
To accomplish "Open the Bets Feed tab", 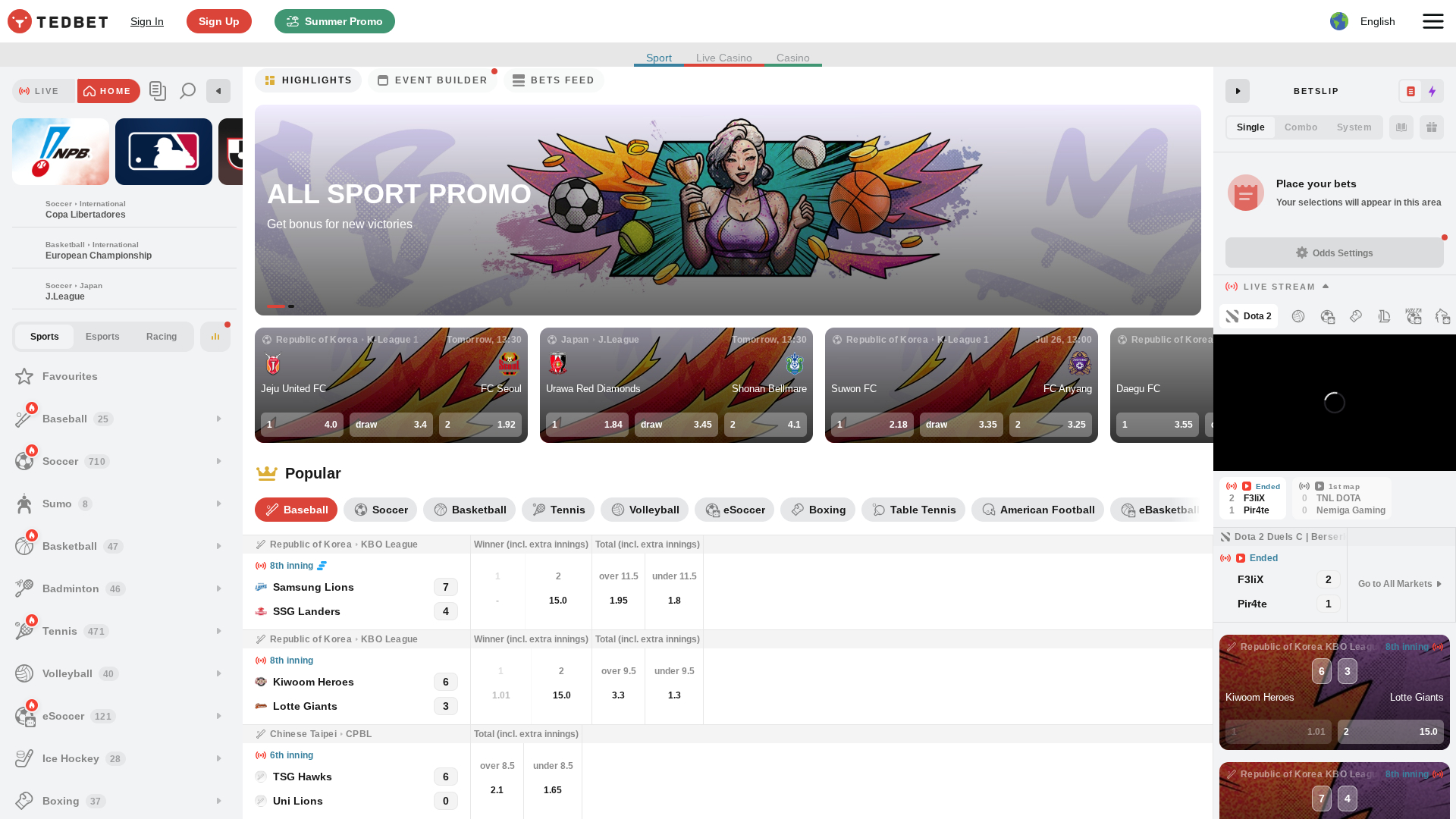I will 554,80.
